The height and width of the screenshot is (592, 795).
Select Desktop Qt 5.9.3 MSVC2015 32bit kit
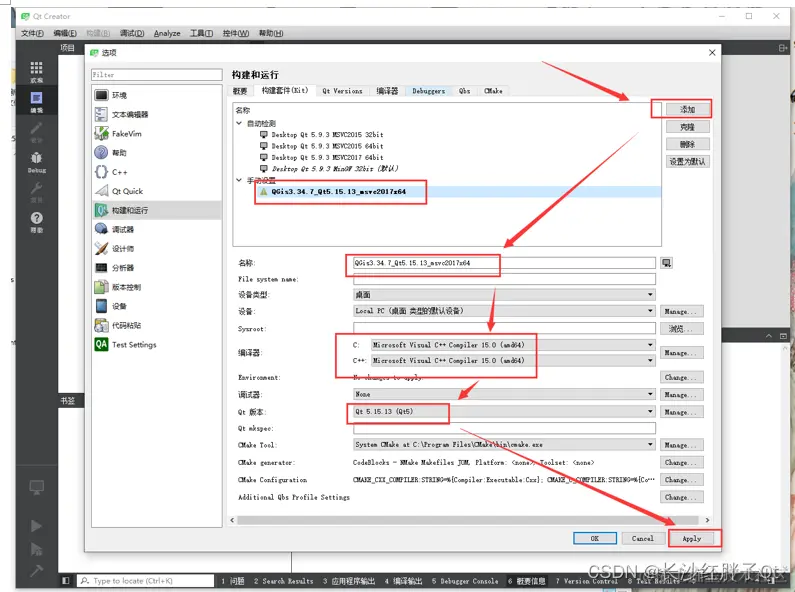coord(327,135)
